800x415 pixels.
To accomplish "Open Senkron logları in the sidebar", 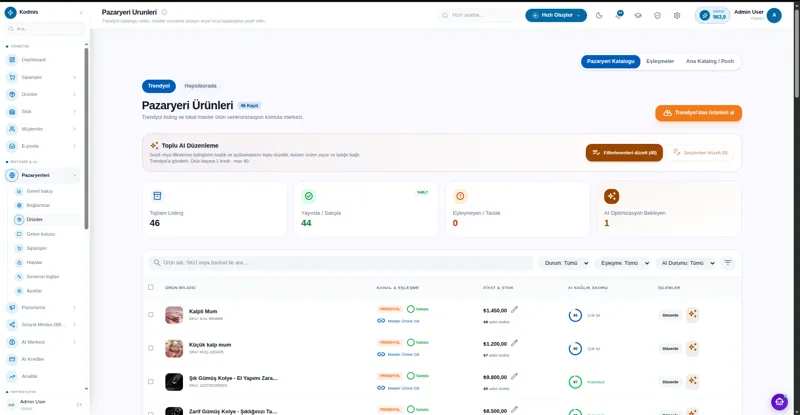I will [45, 277].
